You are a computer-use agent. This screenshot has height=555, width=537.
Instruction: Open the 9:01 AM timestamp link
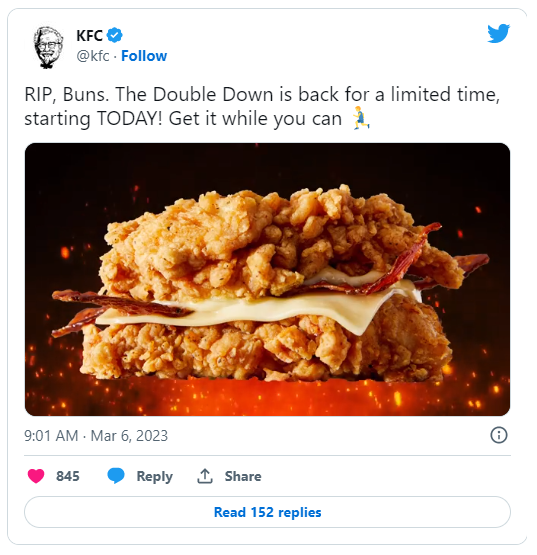(51, 436)
